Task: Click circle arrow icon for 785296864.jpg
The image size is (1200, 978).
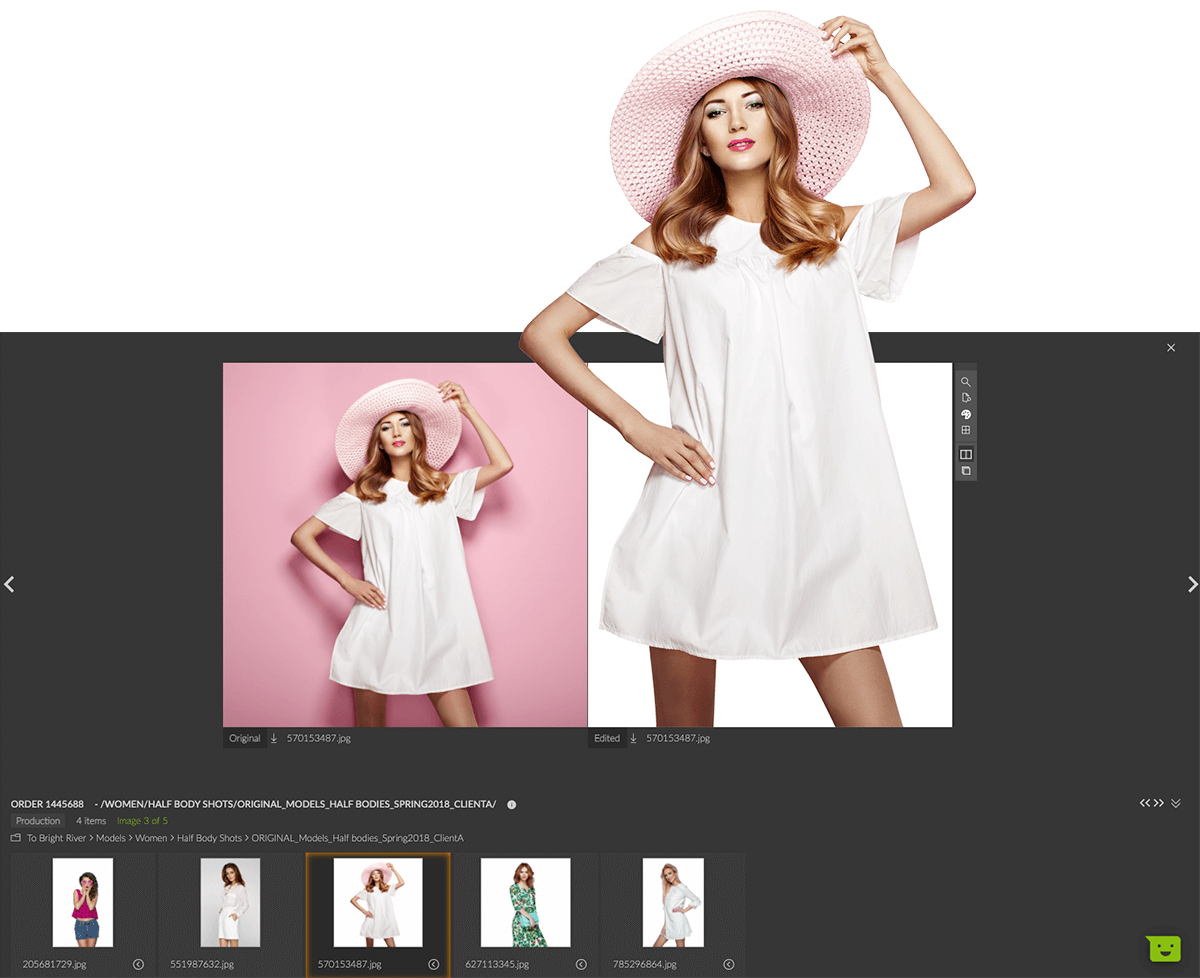Action: [x=728, y=964]
